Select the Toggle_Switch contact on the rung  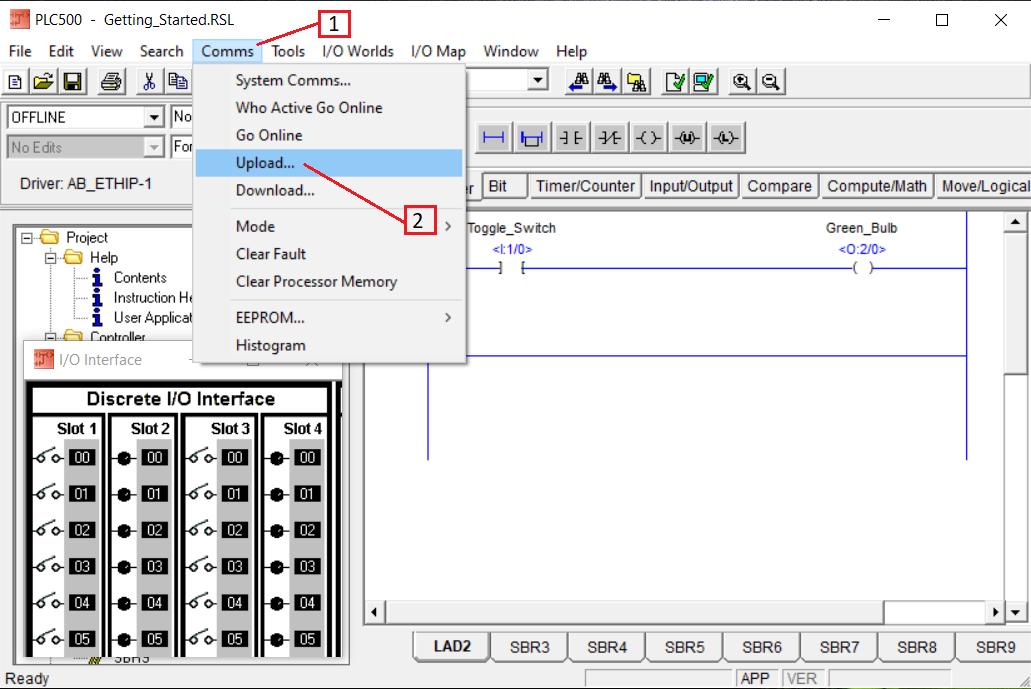point(512,268)
